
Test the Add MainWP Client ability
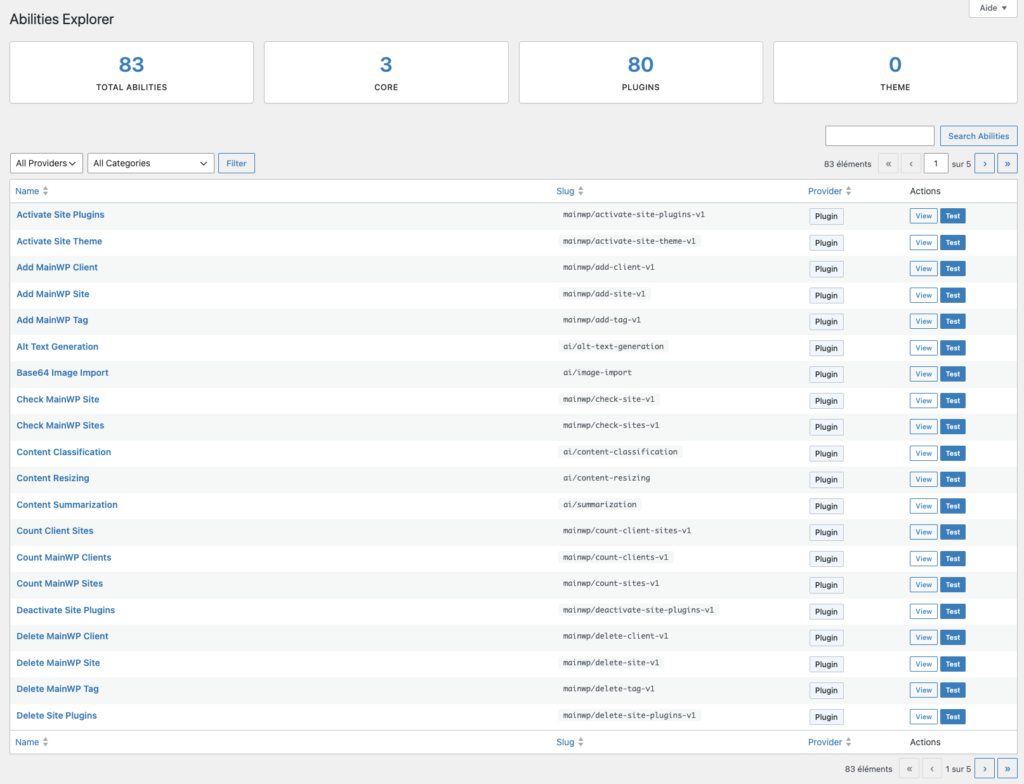953,269
